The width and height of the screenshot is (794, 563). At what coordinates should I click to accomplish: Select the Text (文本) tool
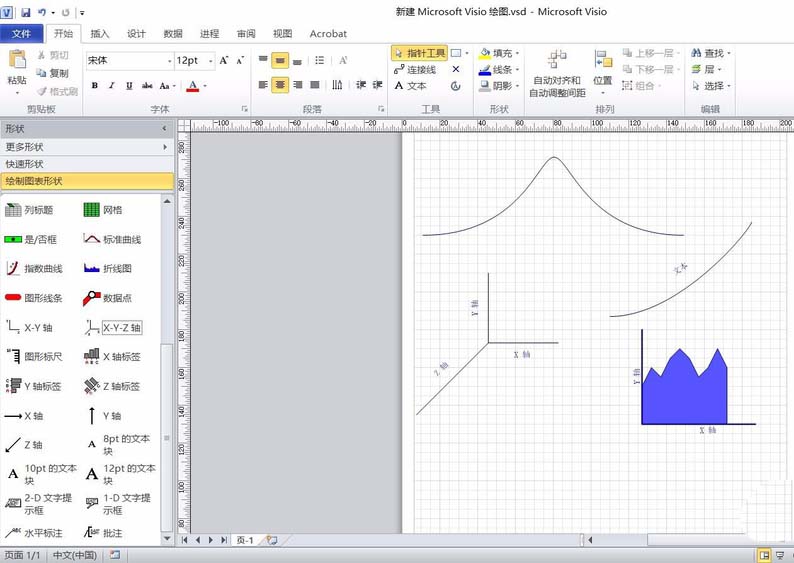(x=411, y=86)
